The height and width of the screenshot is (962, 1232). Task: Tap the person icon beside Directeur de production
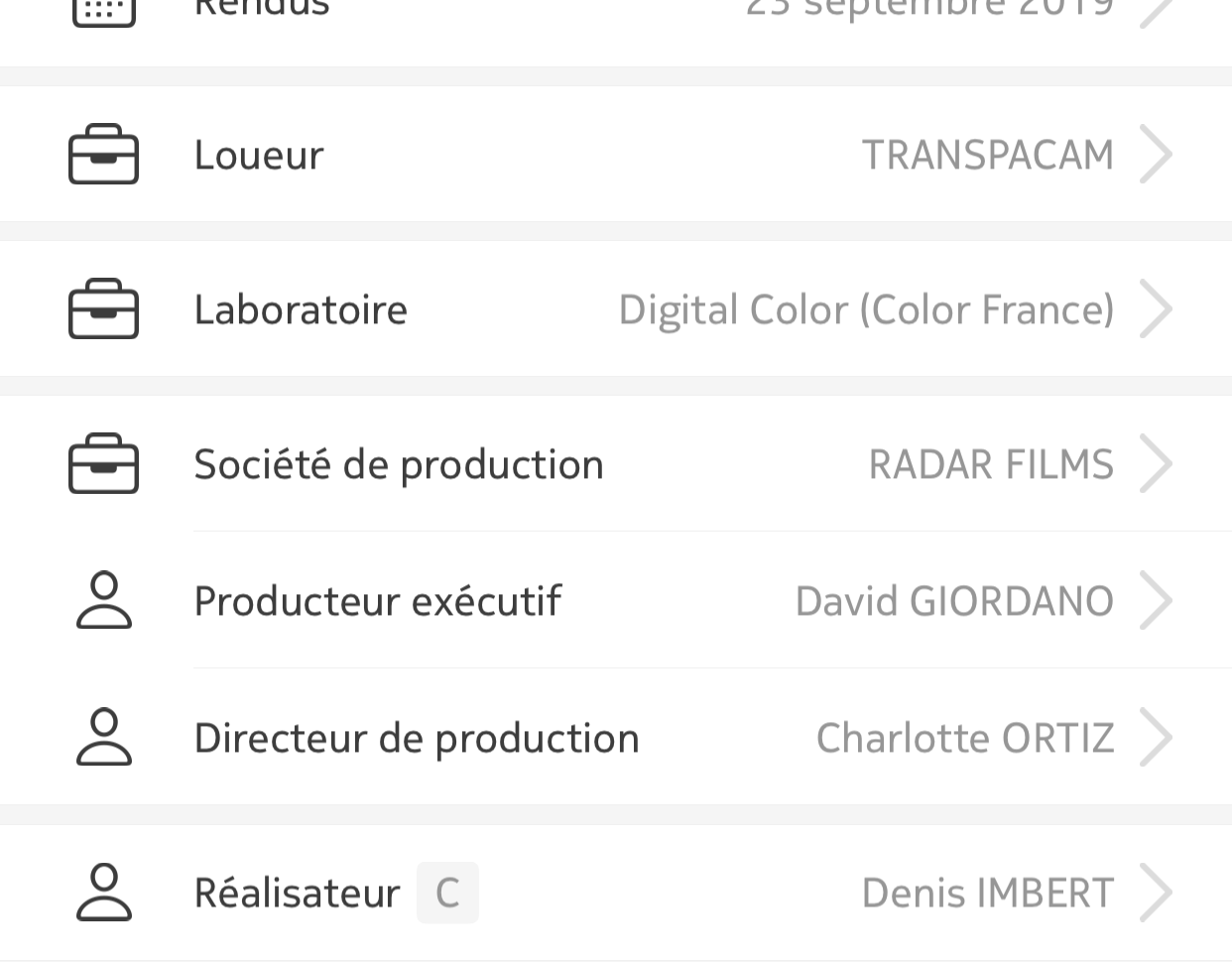pos(104,738)
